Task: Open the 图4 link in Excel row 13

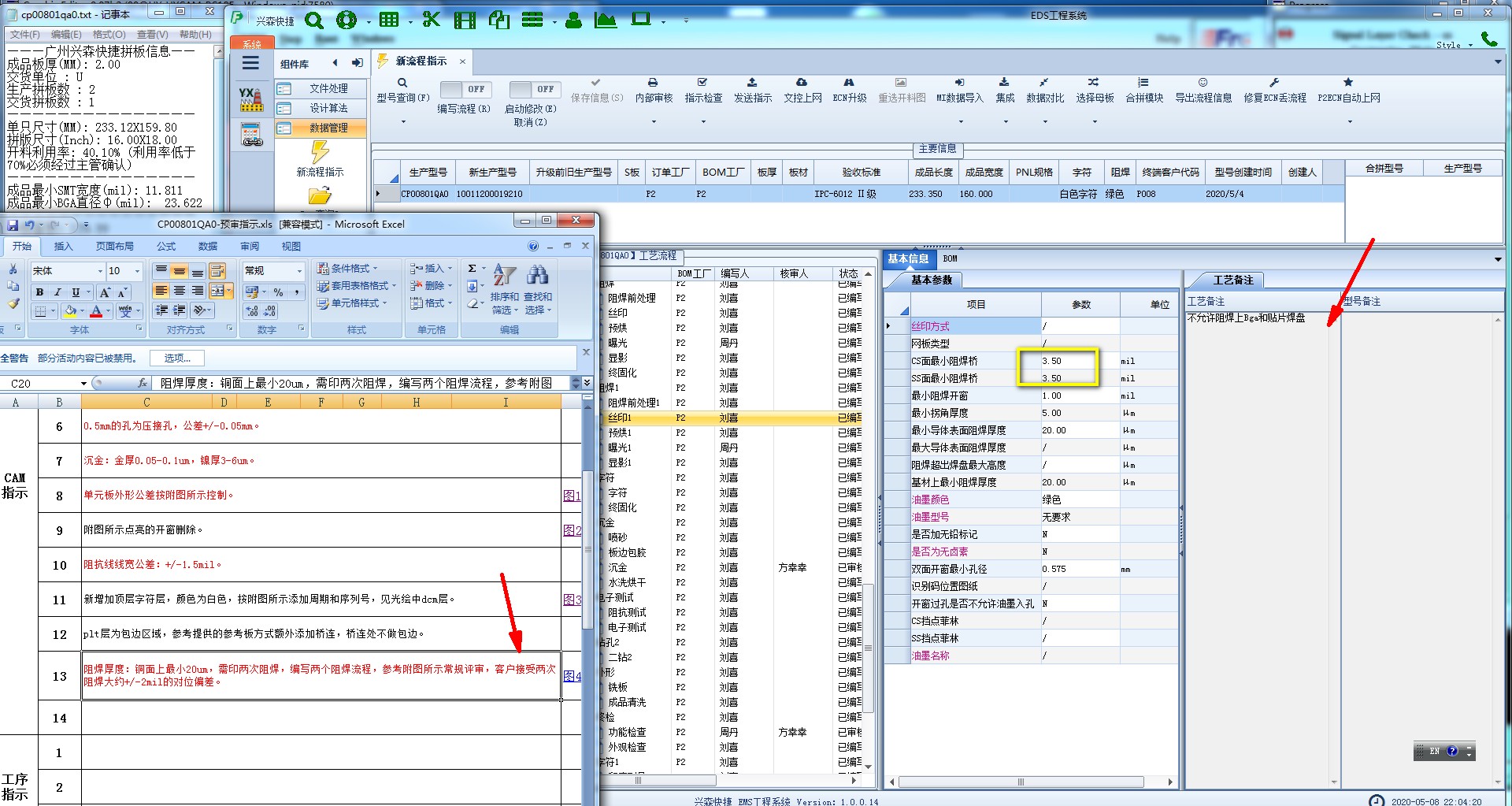Action: (x=572, y=676)
